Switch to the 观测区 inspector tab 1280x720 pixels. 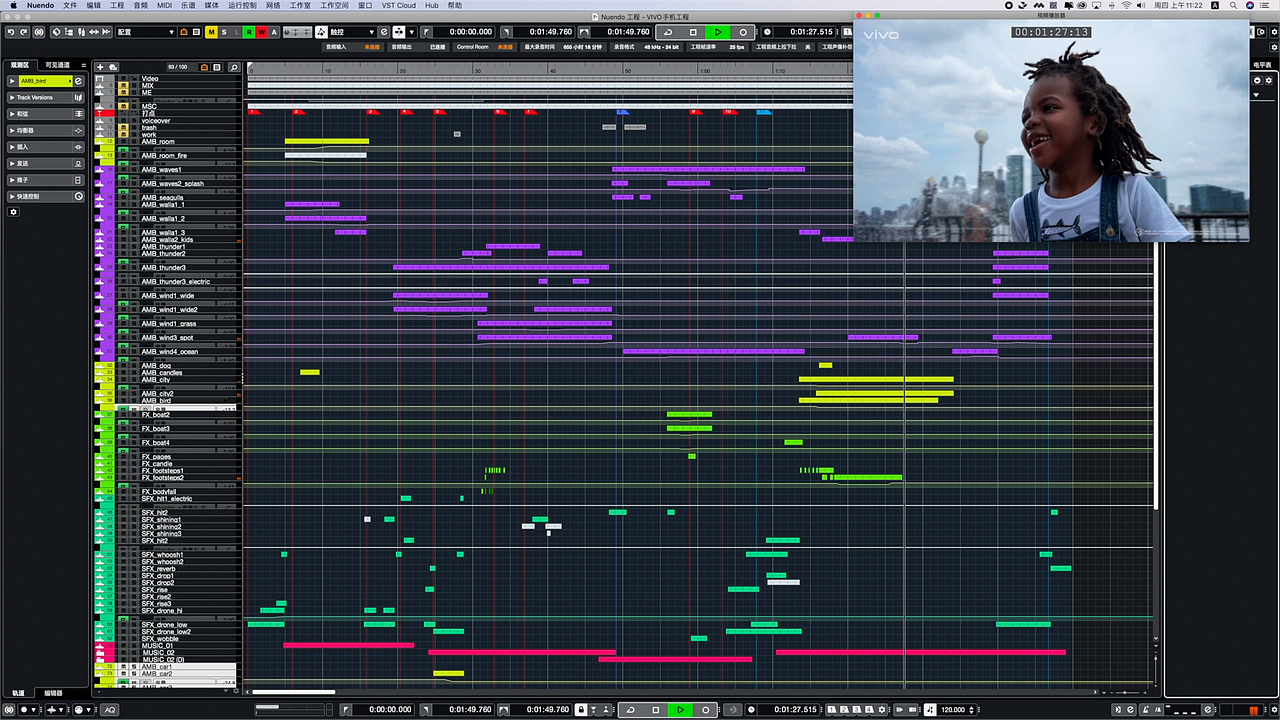coord(20,65)
